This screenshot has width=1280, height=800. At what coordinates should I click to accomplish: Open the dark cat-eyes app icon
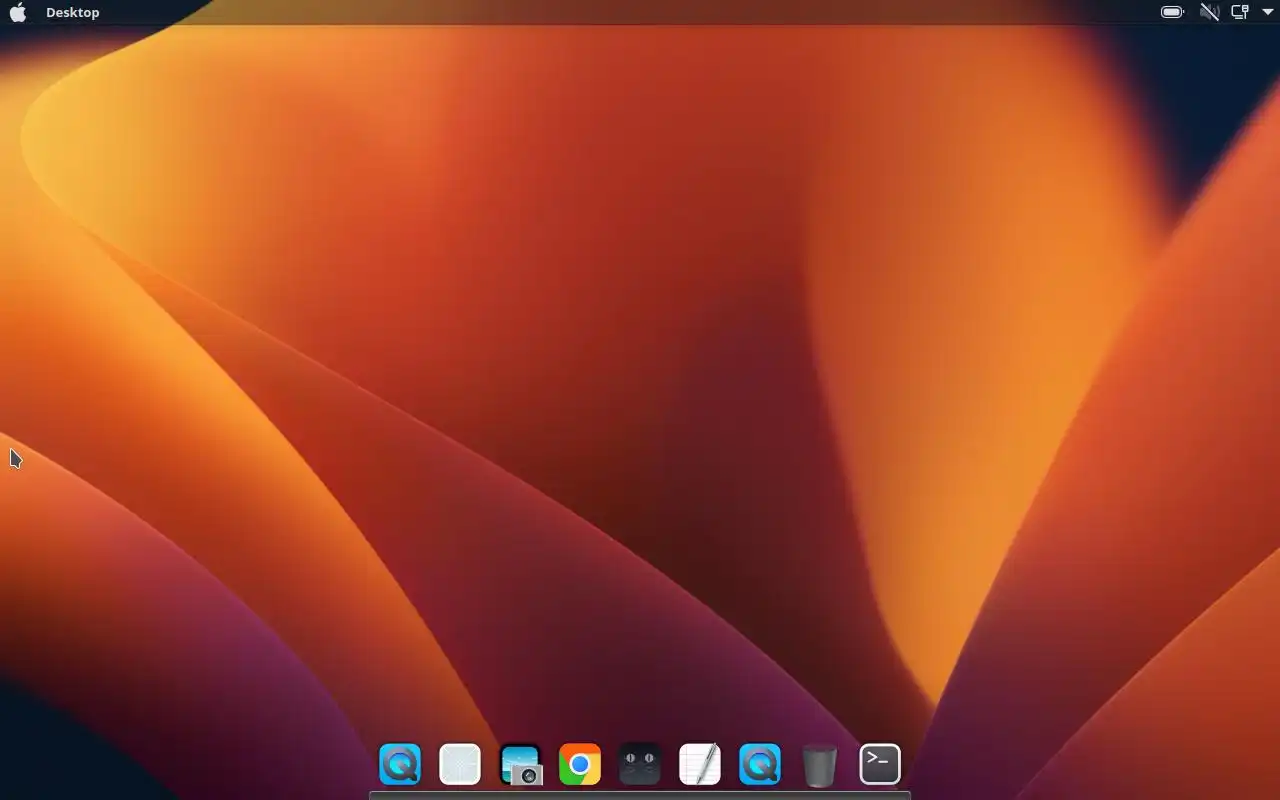tap(640, 765)
